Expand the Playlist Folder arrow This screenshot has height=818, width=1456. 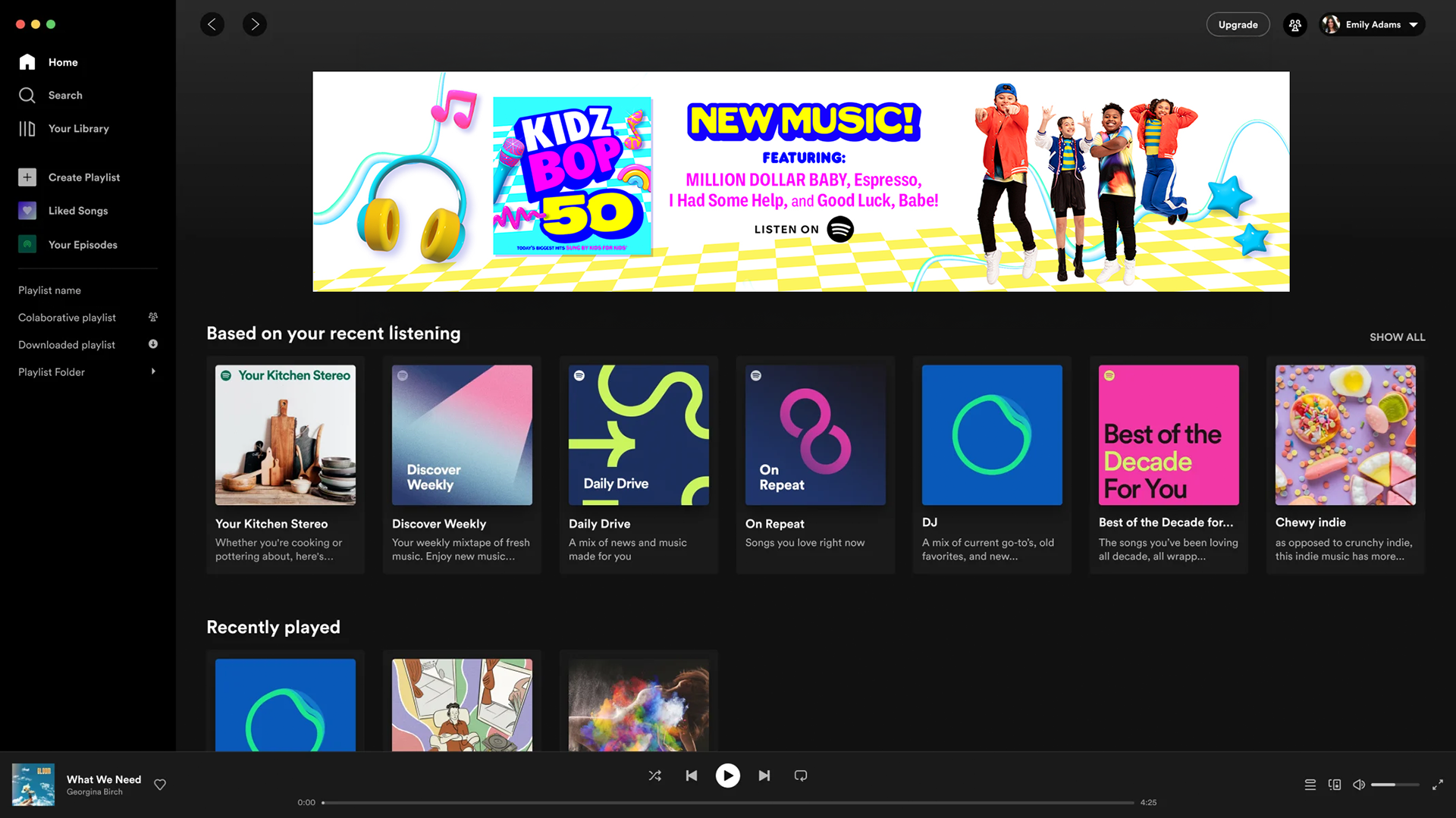point(153,371)
